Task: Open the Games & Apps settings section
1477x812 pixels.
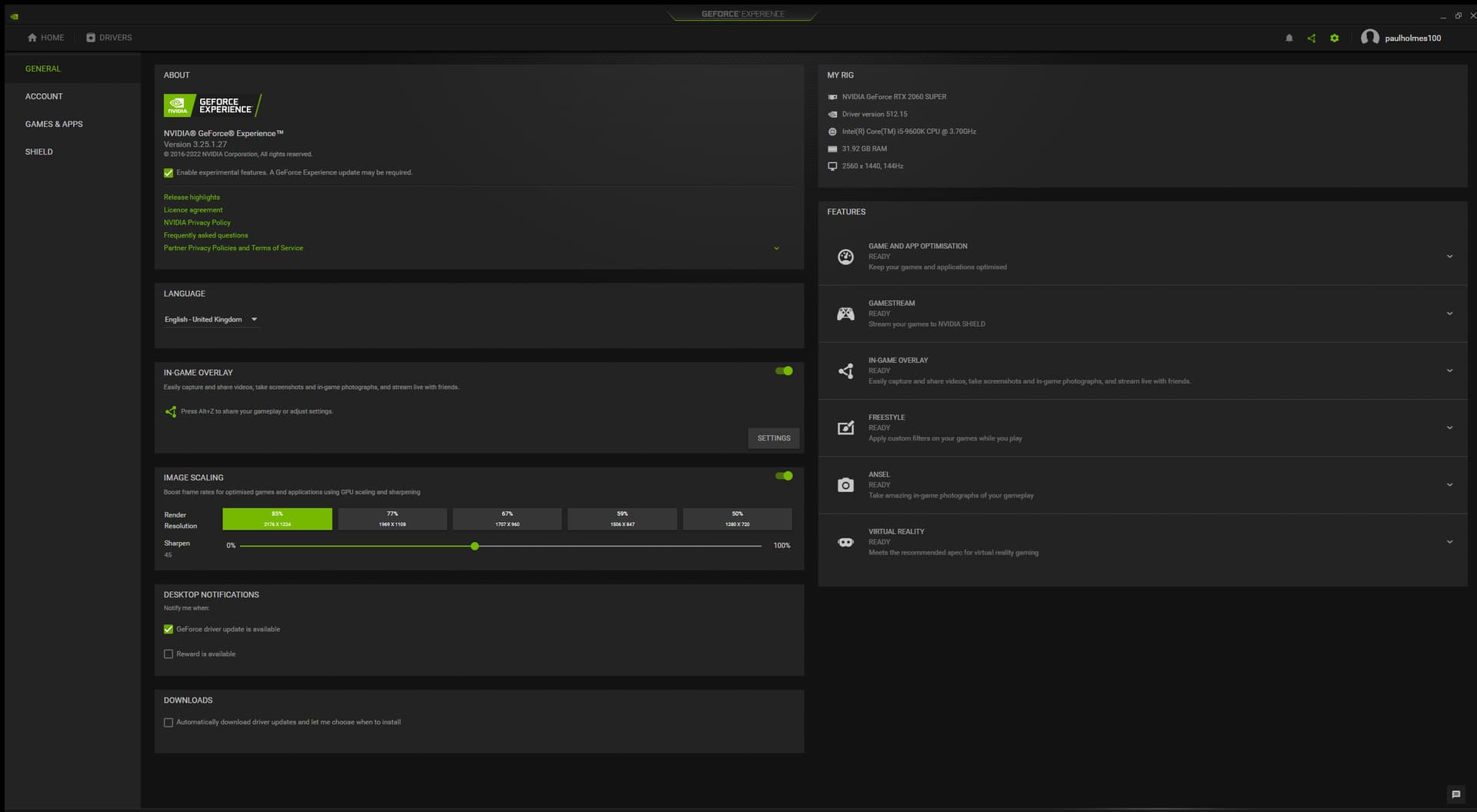Action: coord(54,125)
